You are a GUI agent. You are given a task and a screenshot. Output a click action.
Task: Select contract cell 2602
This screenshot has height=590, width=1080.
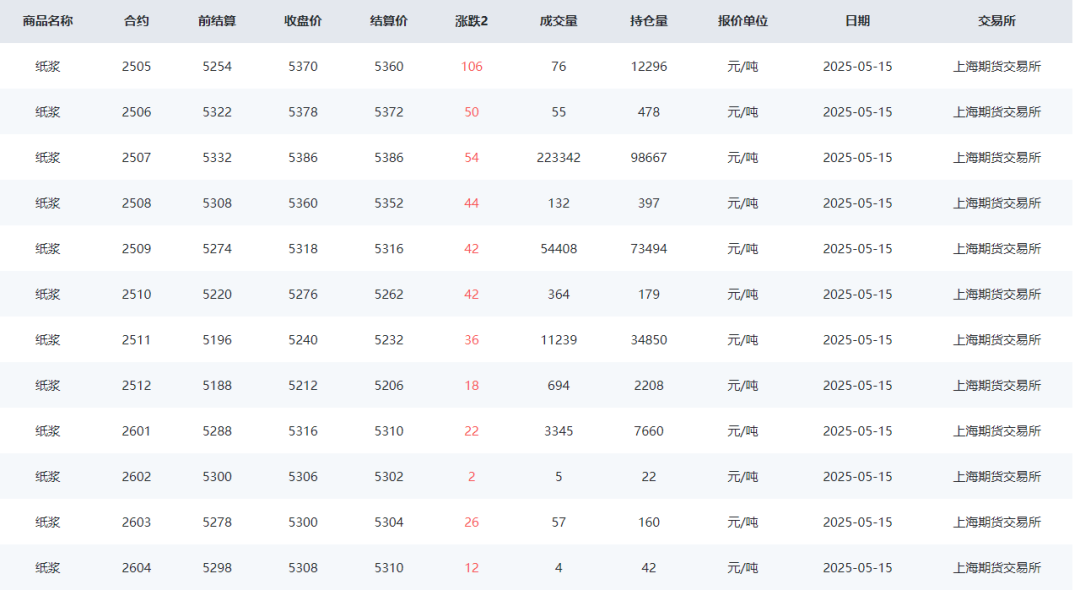click(136, 476)
